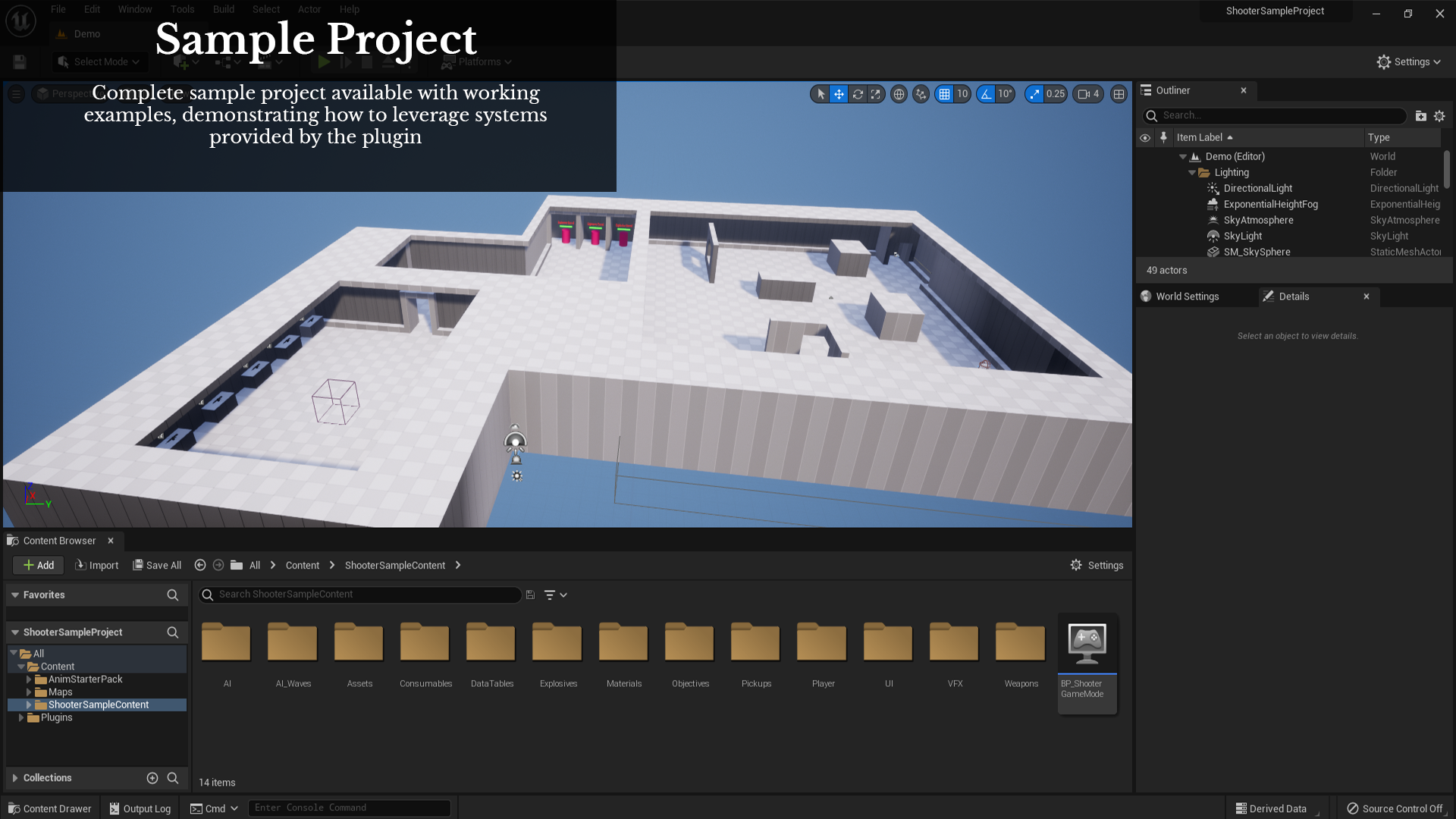This screenshot has width=1456, height=819.
Task: Navigate forward with the history forward arrow
Action: point(218,565)
